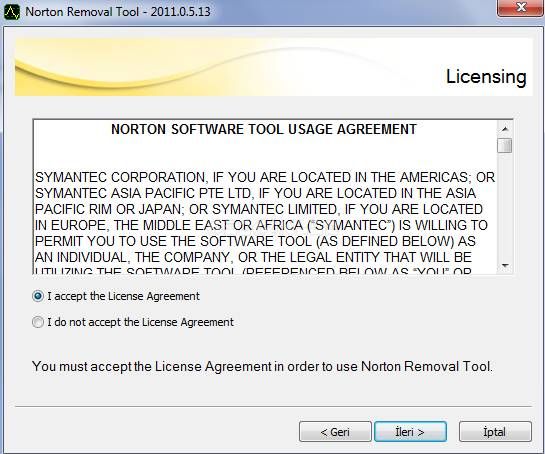Click the line starting "PERMIT YOU TO USE"
The width and height of the screenshot is (545, 454).
point(255,241)
